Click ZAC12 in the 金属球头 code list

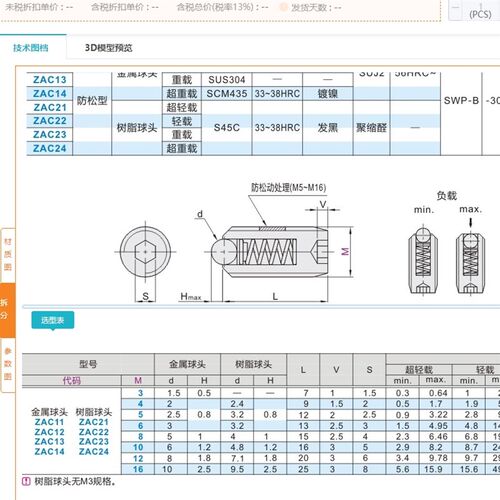point(49,432)
